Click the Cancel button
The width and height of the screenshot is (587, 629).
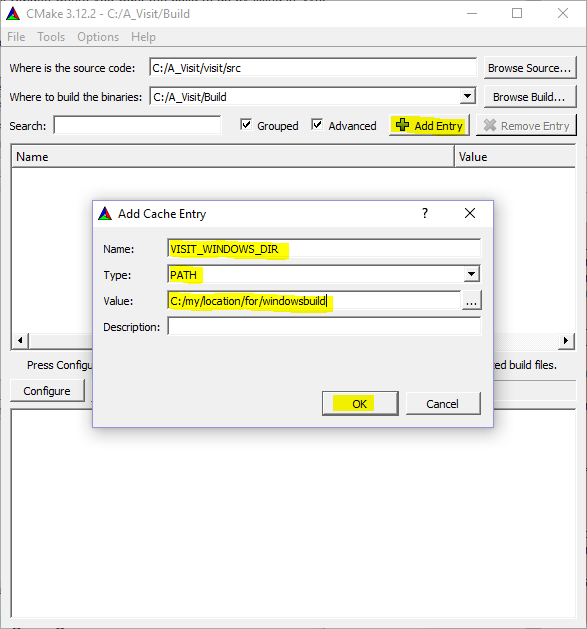[443, 404]
